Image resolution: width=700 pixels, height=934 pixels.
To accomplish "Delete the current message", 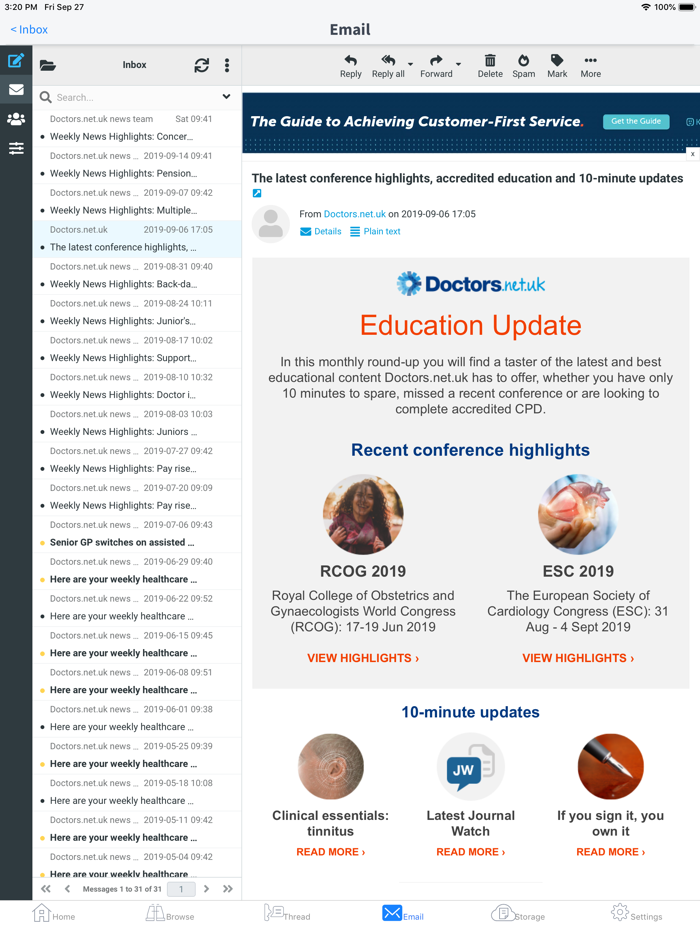I will tap(490, 66).
